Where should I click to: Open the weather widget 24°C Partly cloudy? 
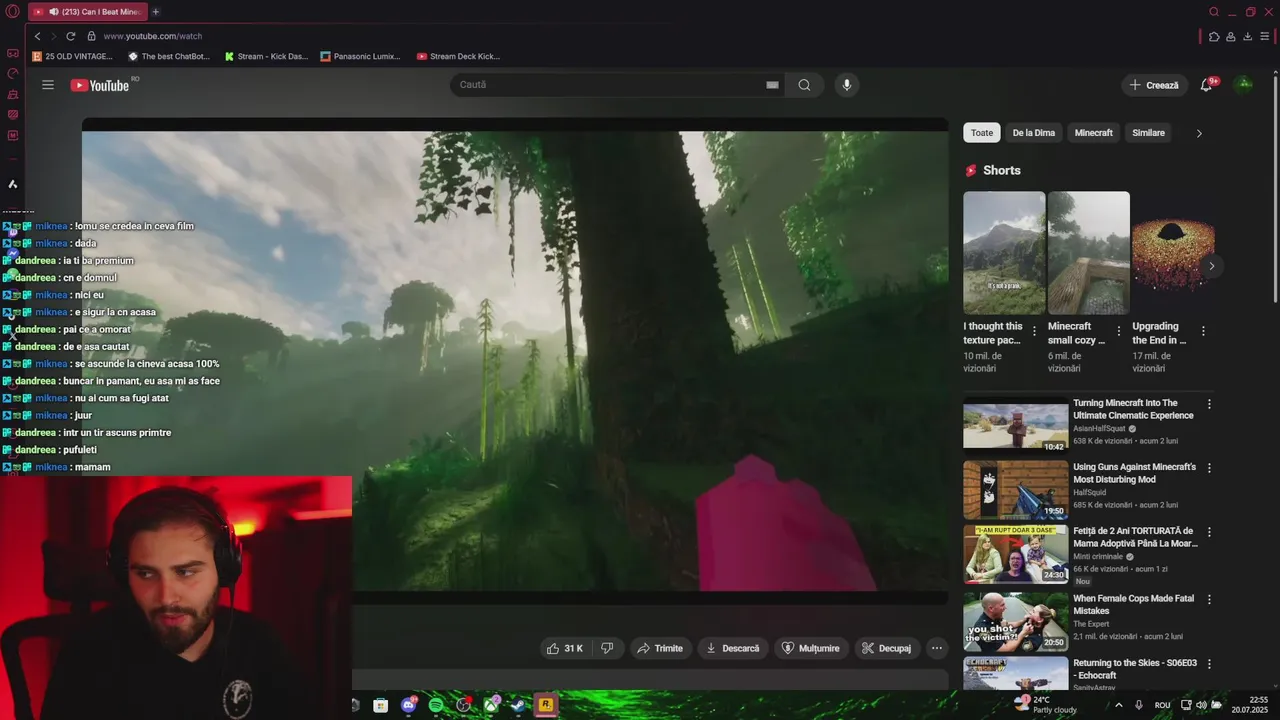(1045, 705)
